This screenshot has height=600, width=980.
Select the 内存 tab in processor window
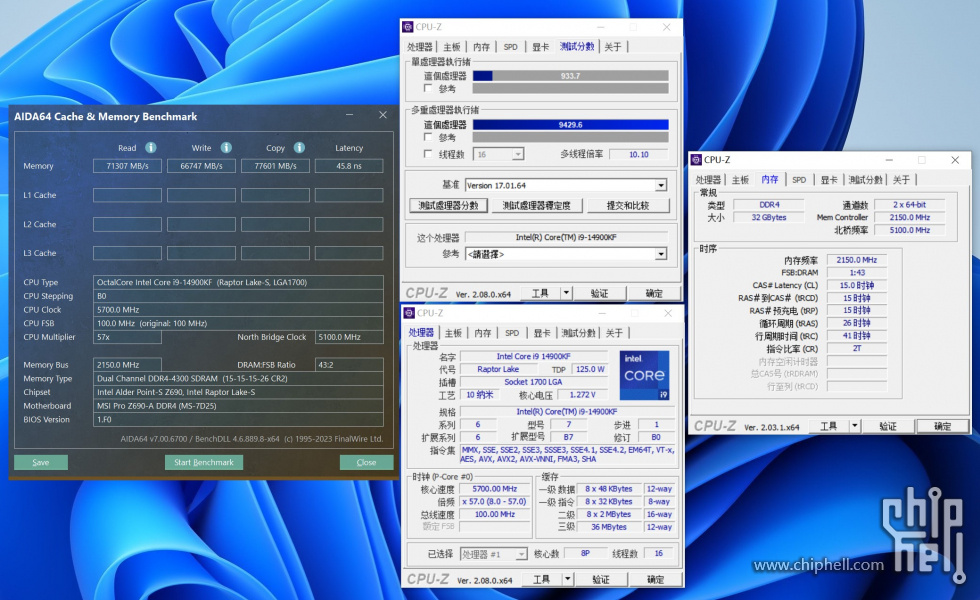482,333
